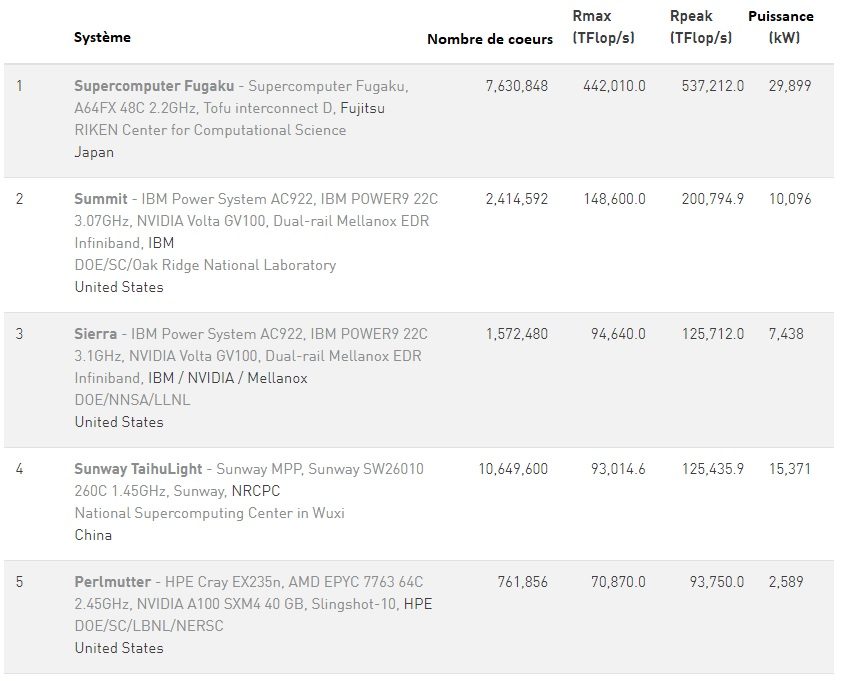This screenshot has height=681, width=844.
Task: Click the DOE/NNSA/LLNL site link
Action: (x=132, y=400)
